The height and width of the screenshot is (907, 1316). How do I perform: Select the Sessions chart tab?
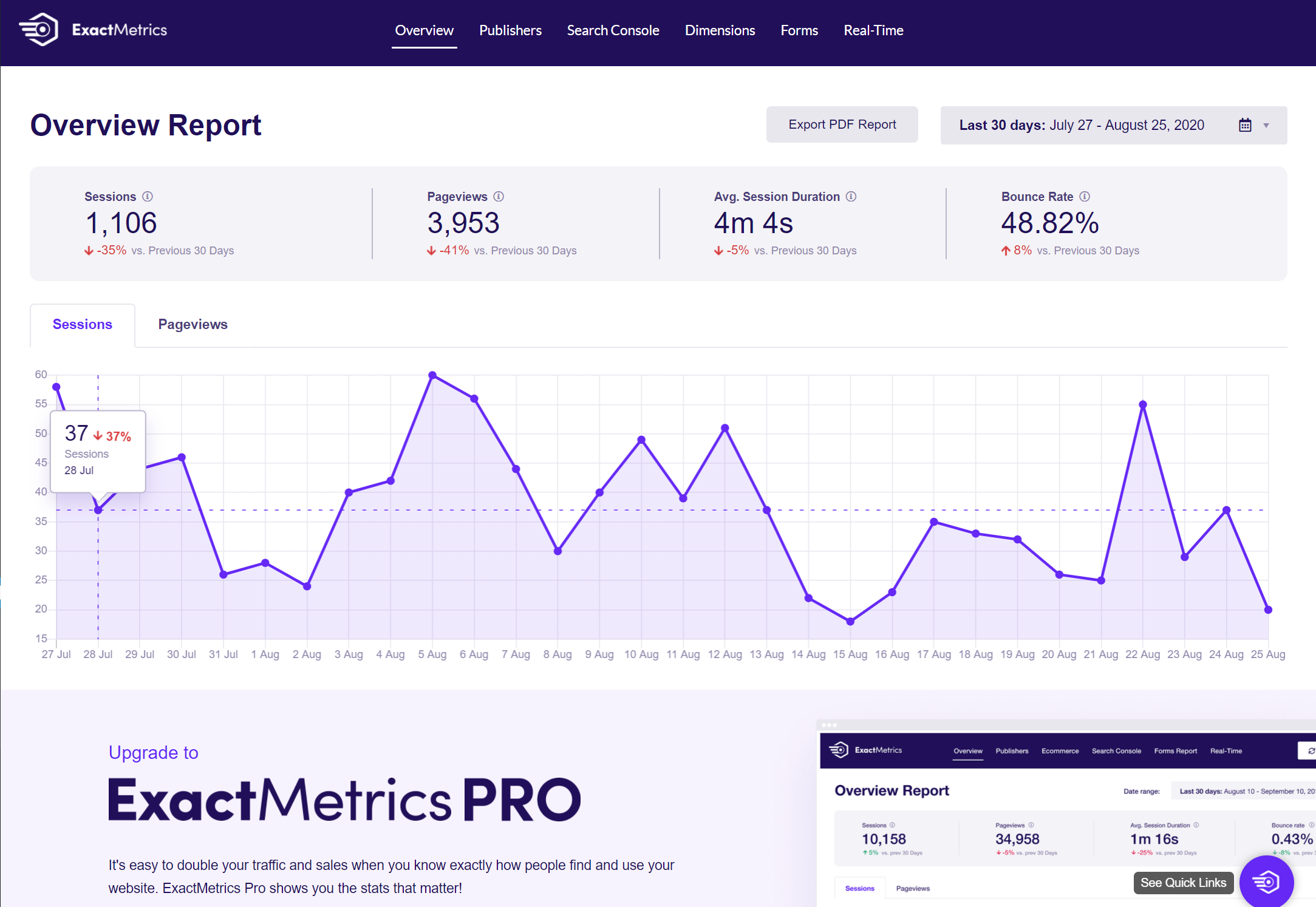83,325
